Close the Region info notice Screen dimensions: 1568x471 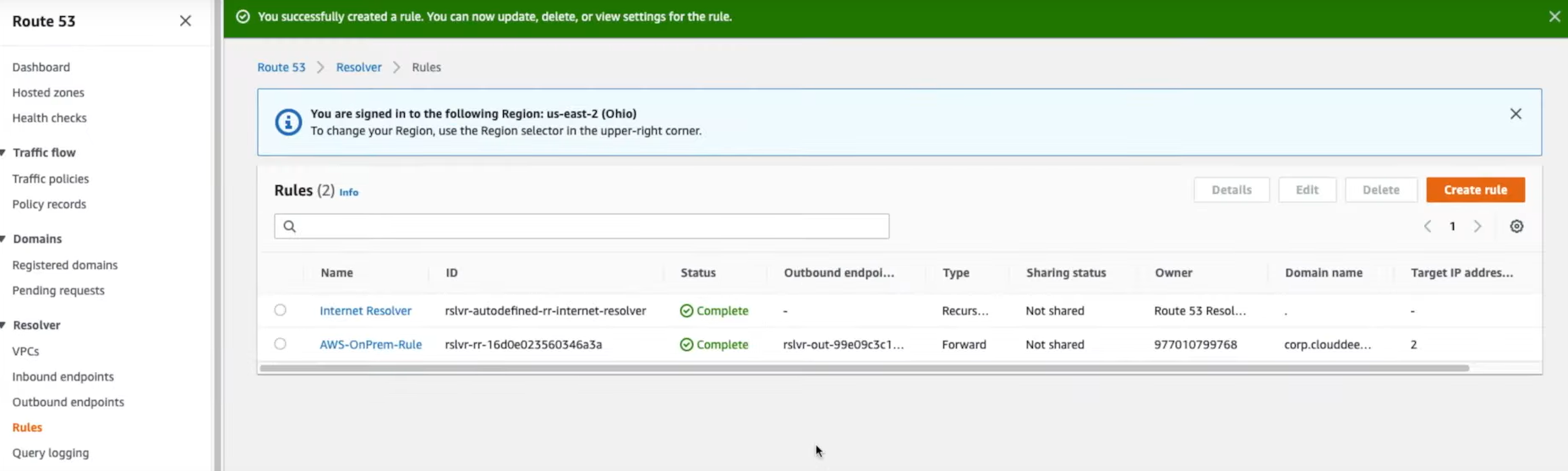(x=1516, y=113)
